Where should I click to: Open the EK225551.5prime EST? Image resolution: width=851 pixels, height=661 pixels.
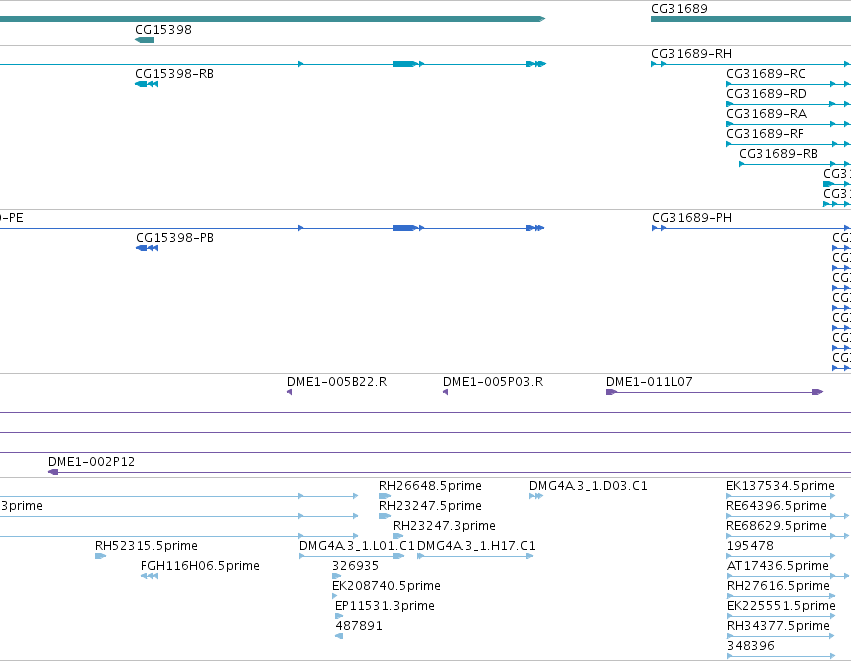(781, 606)
